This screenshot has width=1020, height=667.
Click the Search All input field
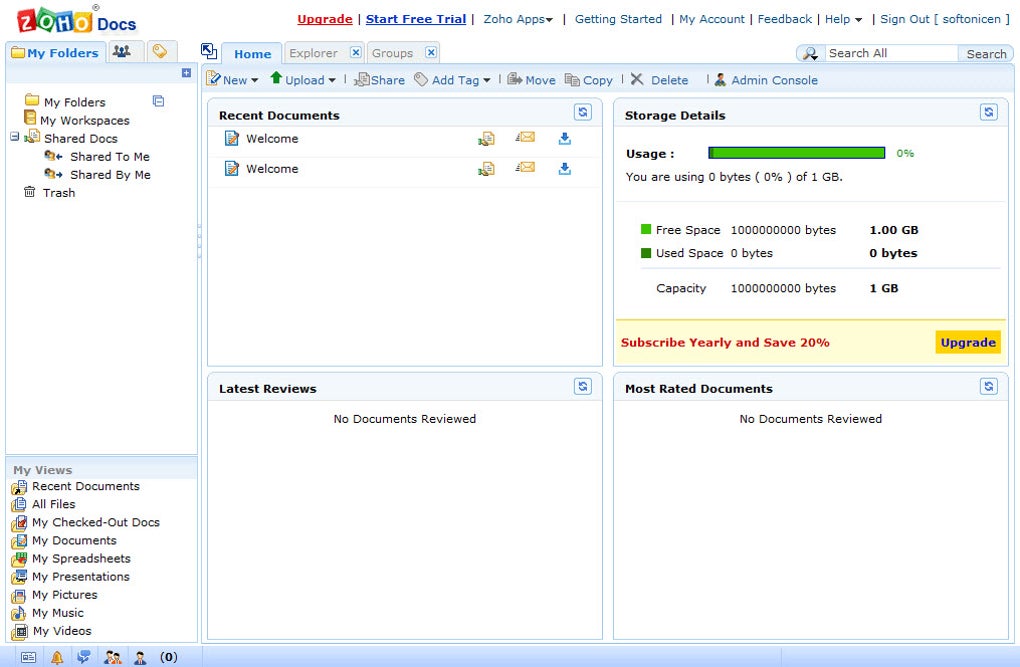click(x=891, y=53)
